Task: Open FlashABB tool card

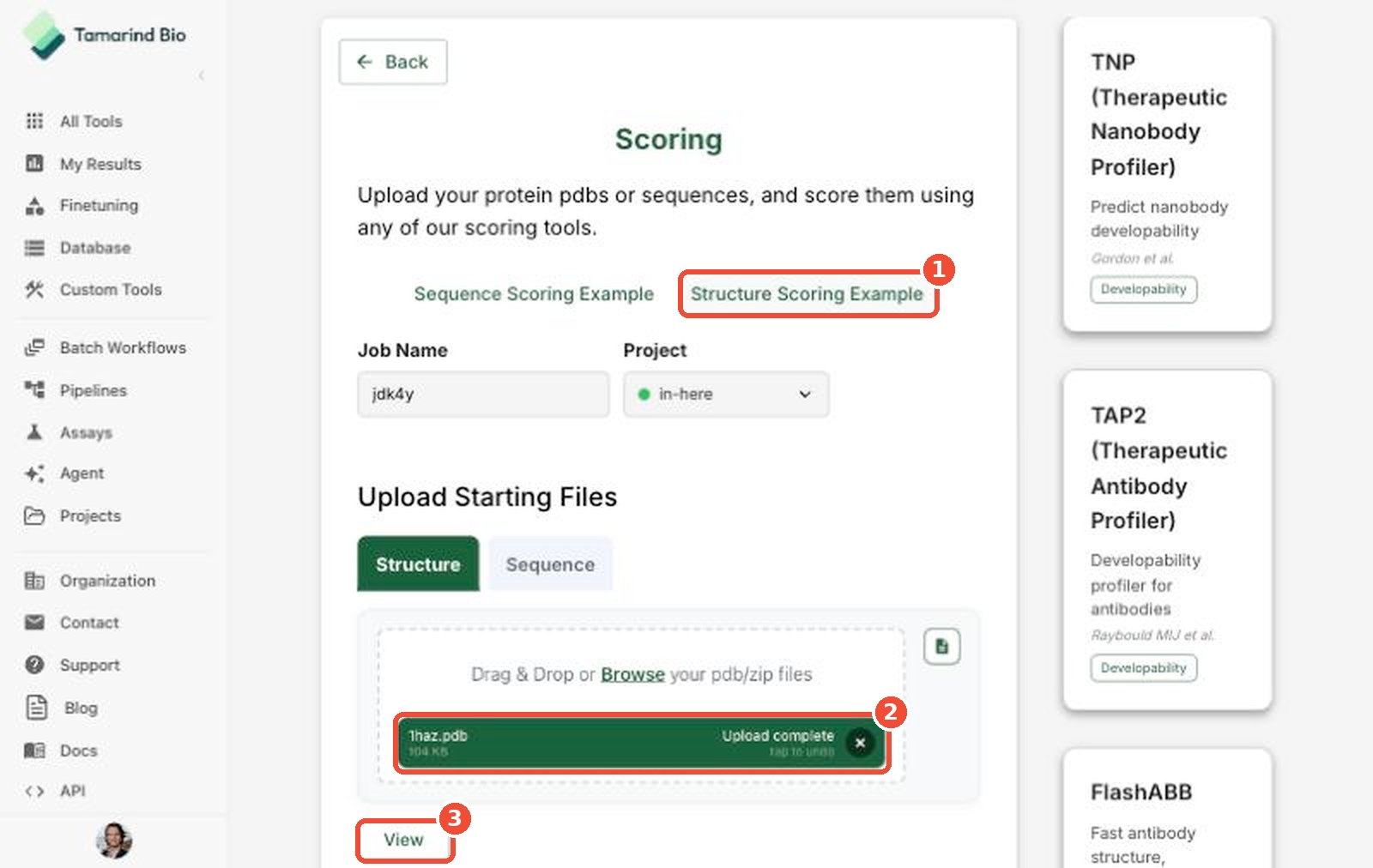Action: [x=1167, y=809]
